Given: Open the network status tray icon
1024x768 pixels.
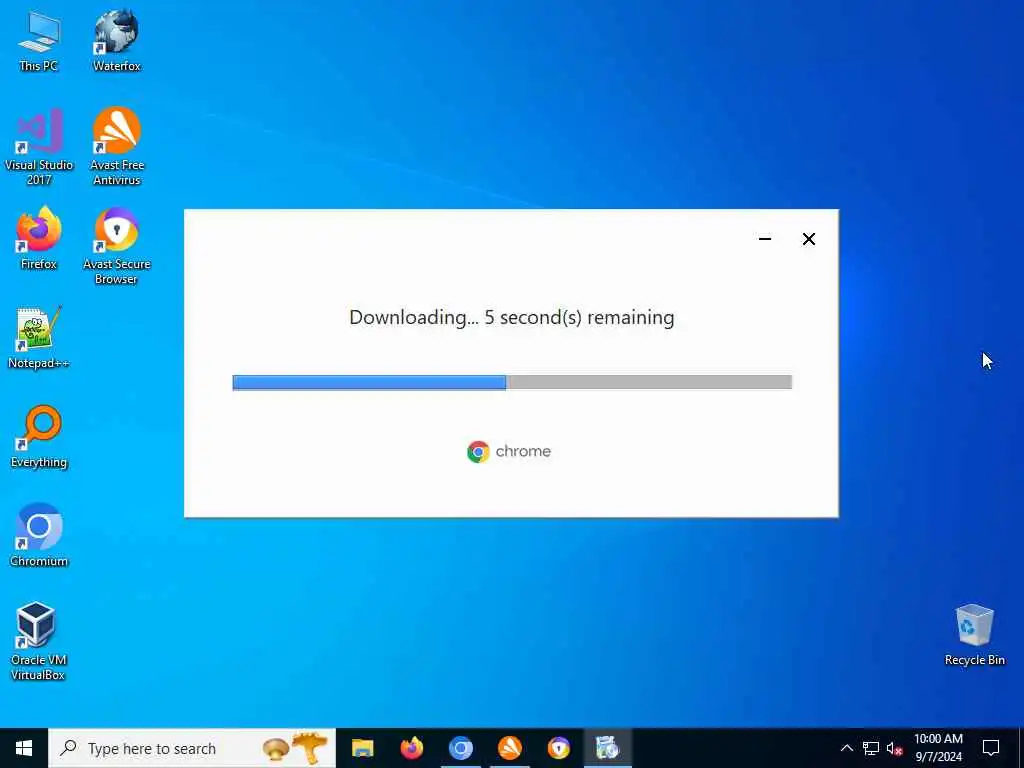Looking at the screenshot, I should pyautogui.click(x=871, y=748).
